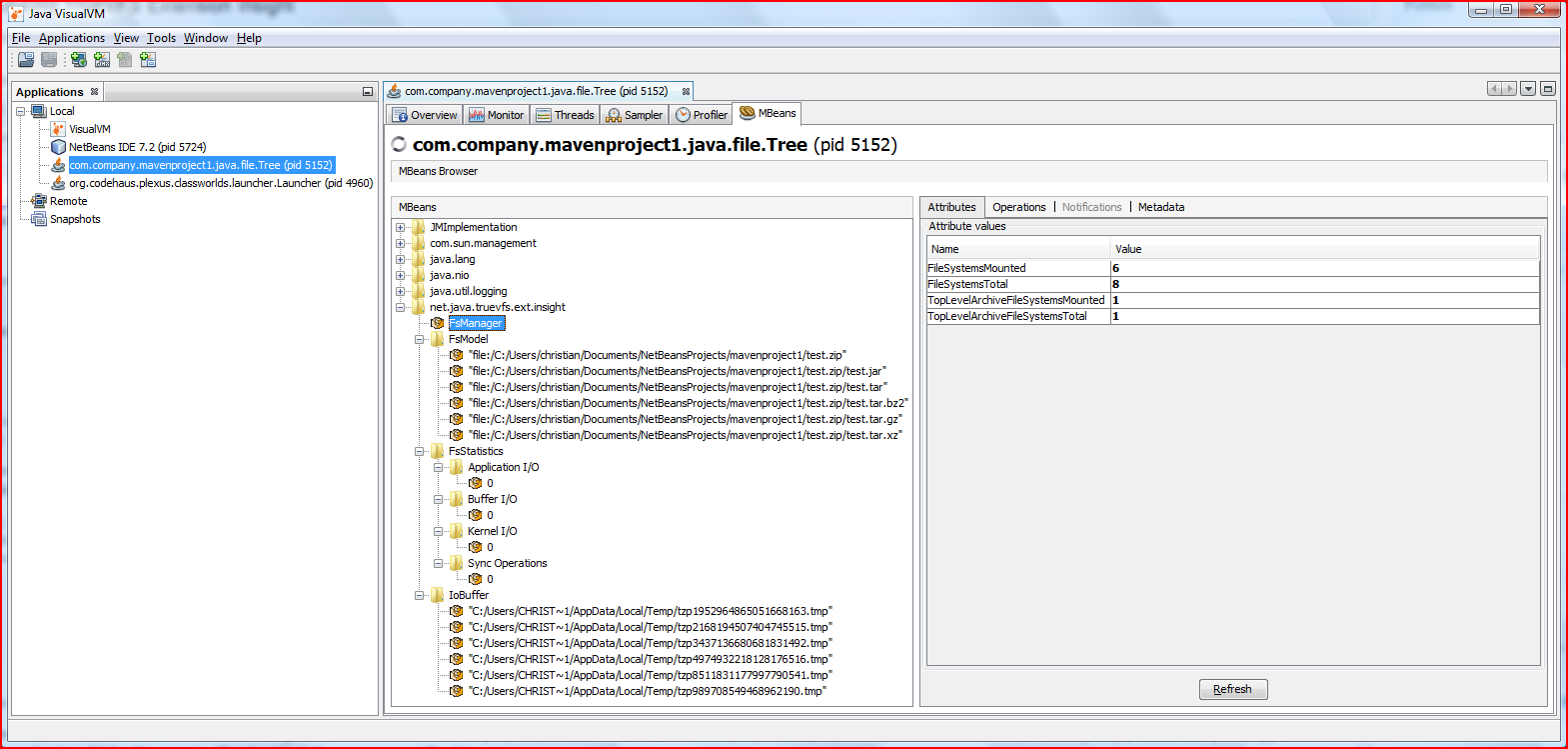This screenshot has height=749, width=1568.
Task: Maximize the document window with top-right icon
Action: click(x=1547, y=89)
